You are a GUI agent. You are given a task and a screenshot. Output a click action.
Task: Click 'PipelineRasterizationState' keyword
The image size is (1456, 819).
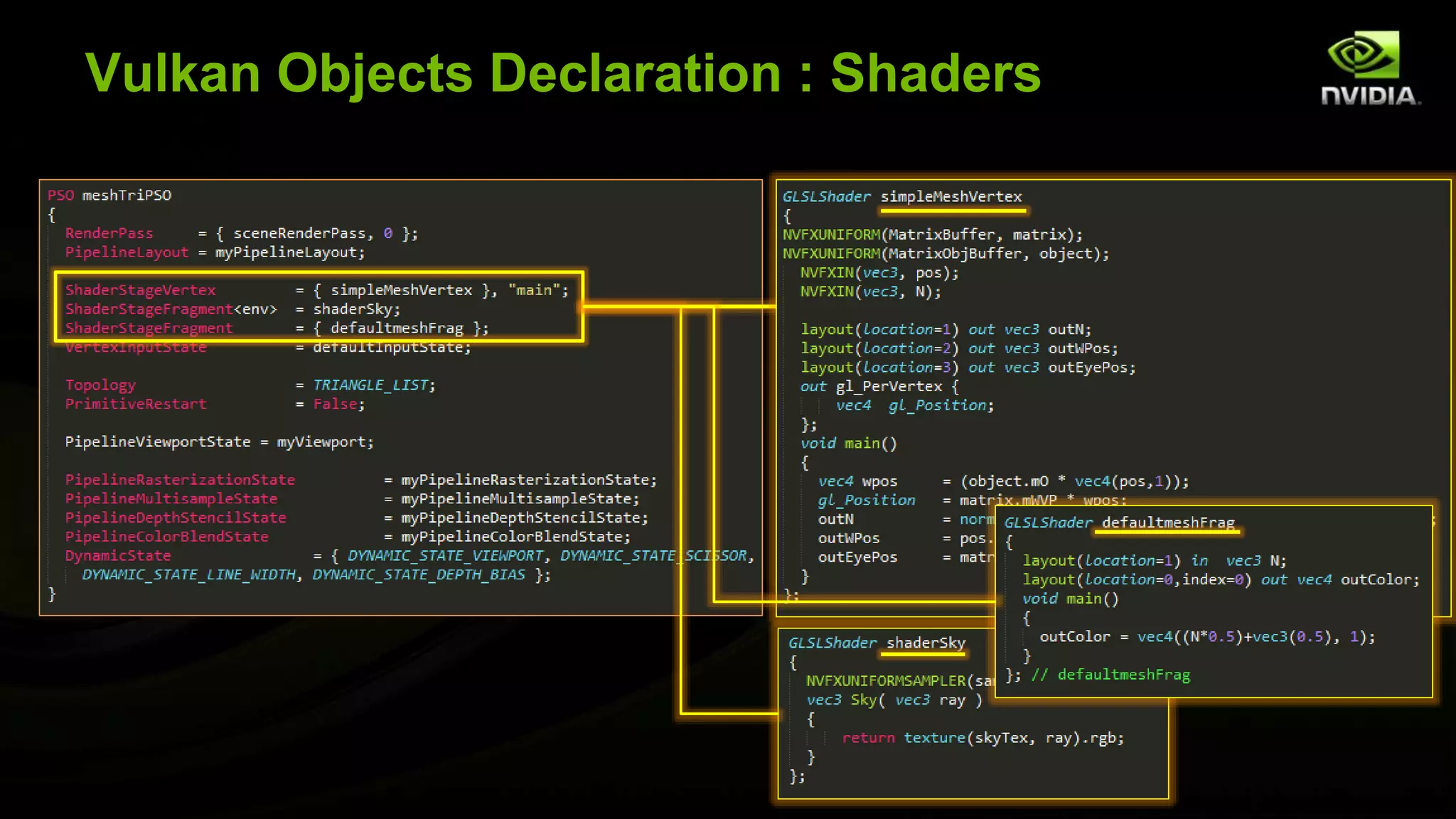(x=180, y=480)
